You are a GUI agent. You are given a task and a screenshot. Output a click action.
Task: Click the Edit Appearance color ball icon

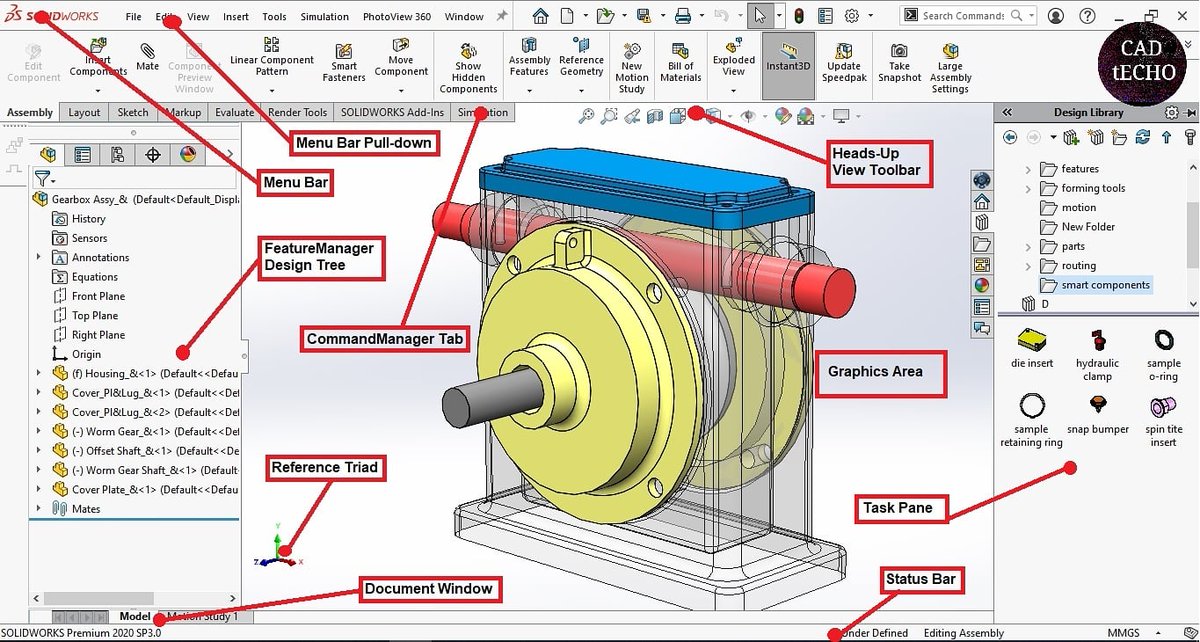[783, 116]
